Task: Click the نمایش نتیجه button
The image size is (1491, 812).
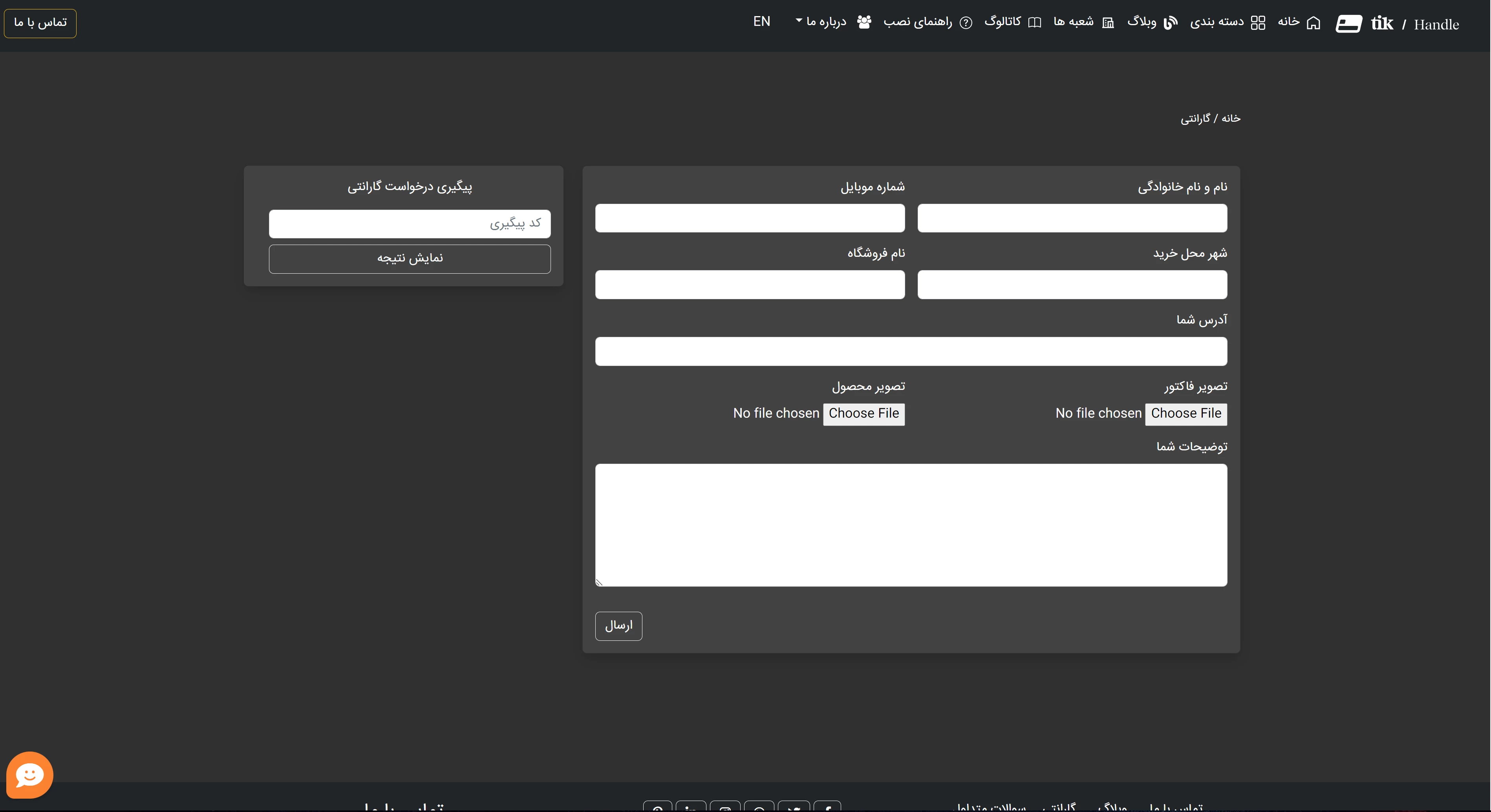Action: 409,259
